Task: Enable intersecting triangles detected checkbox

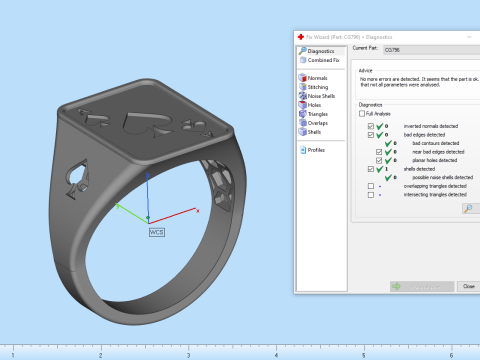Action: coord(371,195)
